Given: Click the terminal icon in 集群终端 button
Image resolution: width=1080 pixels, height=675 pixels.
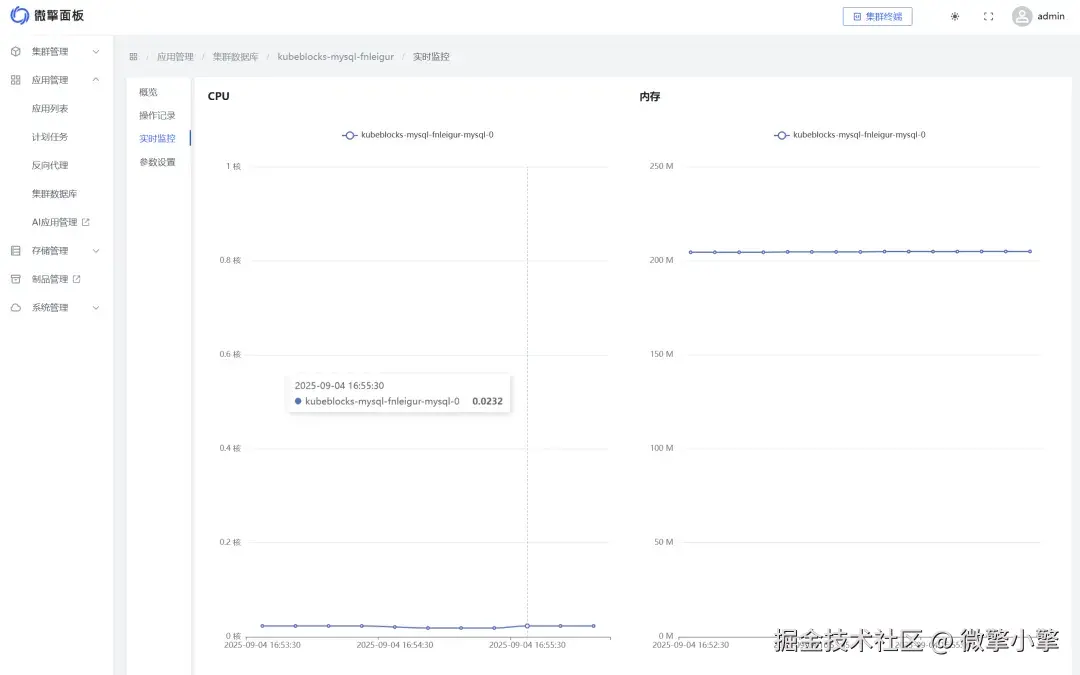Looking at the screenshot, I should coord(857,17).
